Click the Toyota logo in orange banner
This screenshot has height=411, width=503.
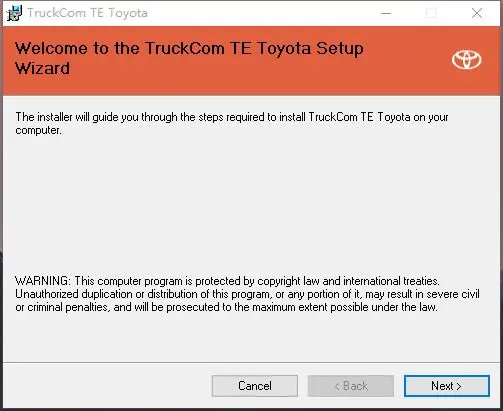point(467,60)
